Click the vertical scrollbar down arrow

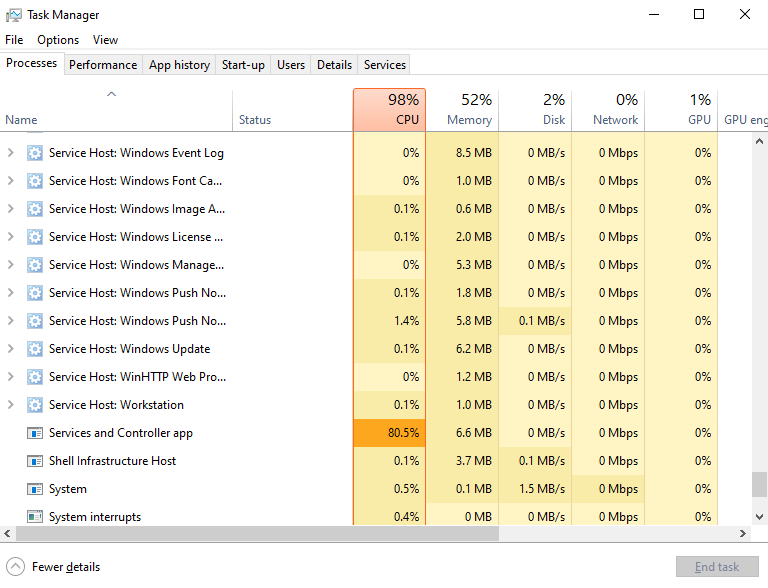click(x=759, y=516)
